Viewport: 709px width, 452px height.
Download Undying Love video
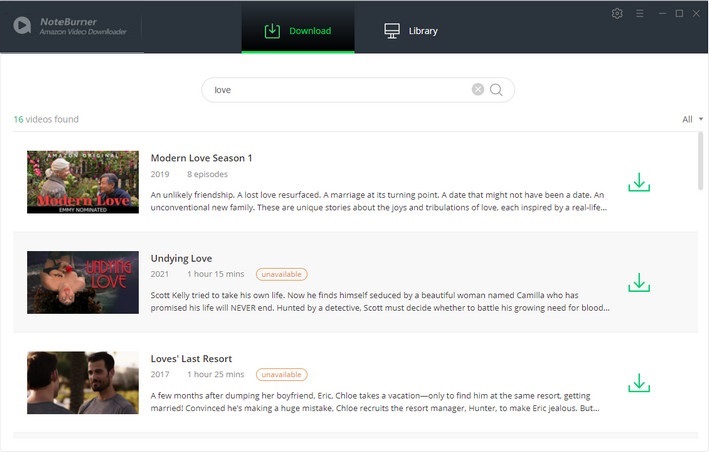coord(639,282)
